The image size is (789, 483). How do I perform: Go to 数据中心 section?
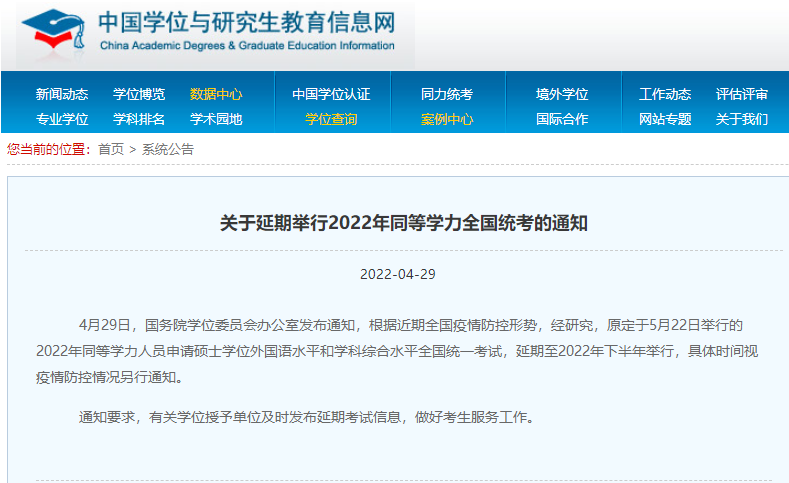[x=216, y=95]
